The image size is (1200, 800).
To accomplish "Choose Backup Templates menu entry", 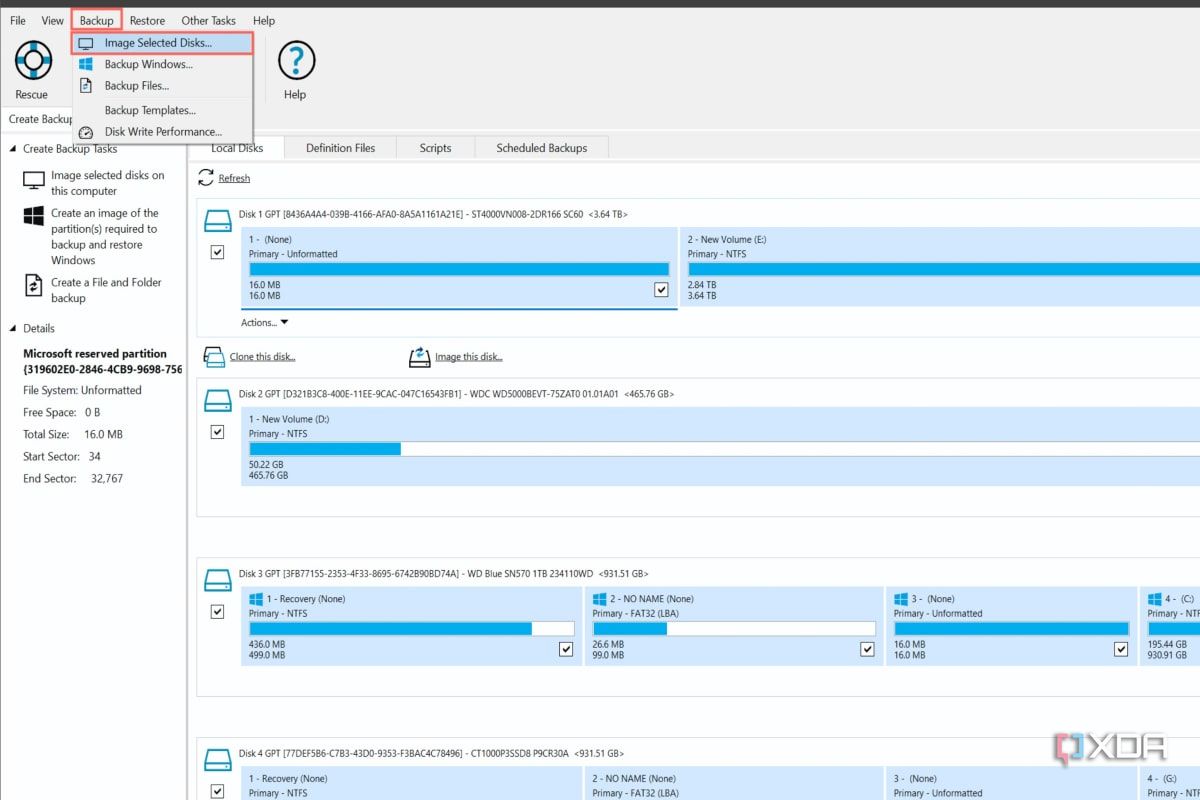I will [x=163, y=110].
